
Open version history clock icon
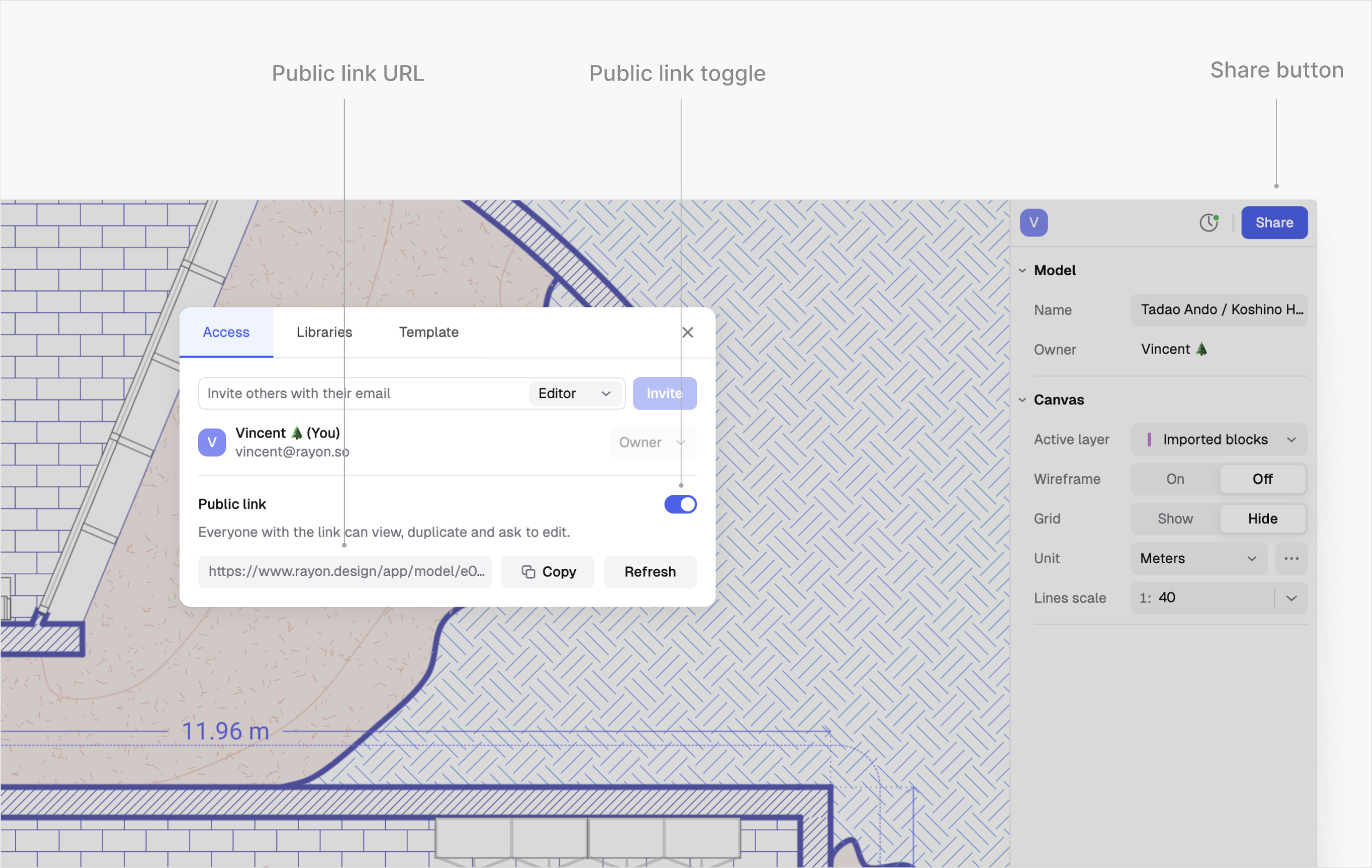[1209, 223]
